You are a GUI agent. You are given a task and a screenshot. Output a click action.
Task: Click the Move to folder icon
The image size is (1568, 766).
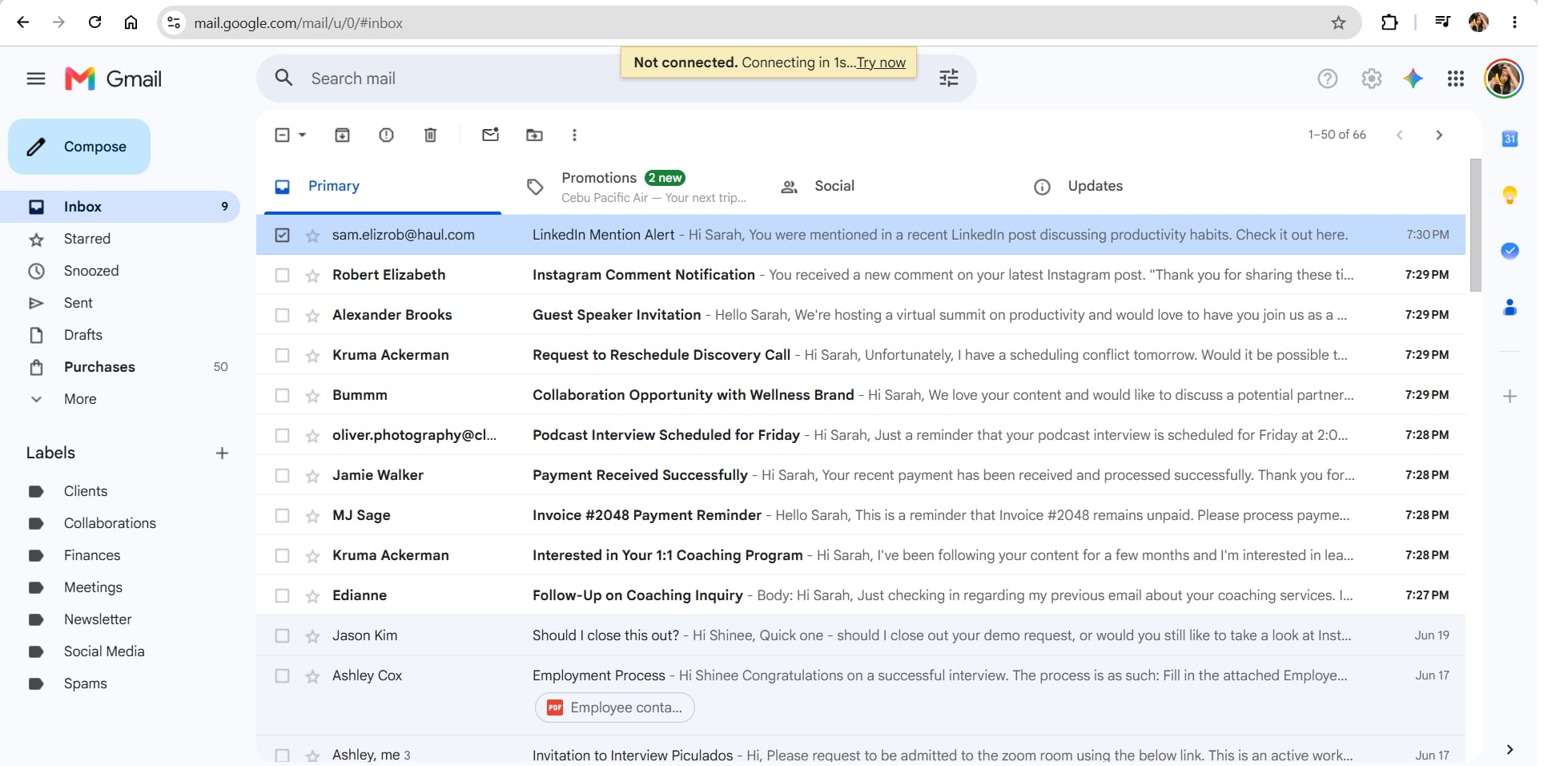534,135
